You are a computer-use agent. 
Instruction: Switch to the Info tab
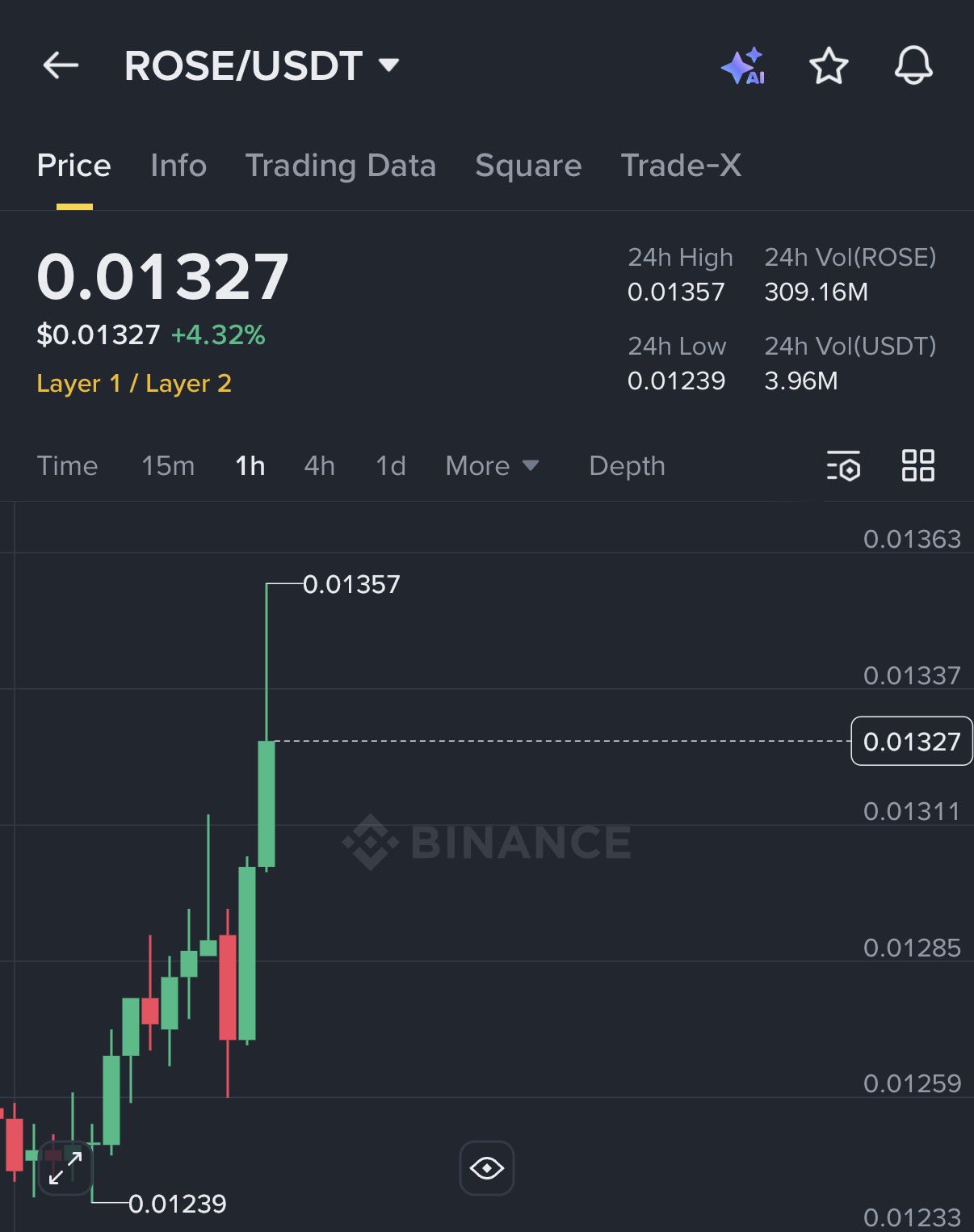pyautogui.click(x=178, y=166)
